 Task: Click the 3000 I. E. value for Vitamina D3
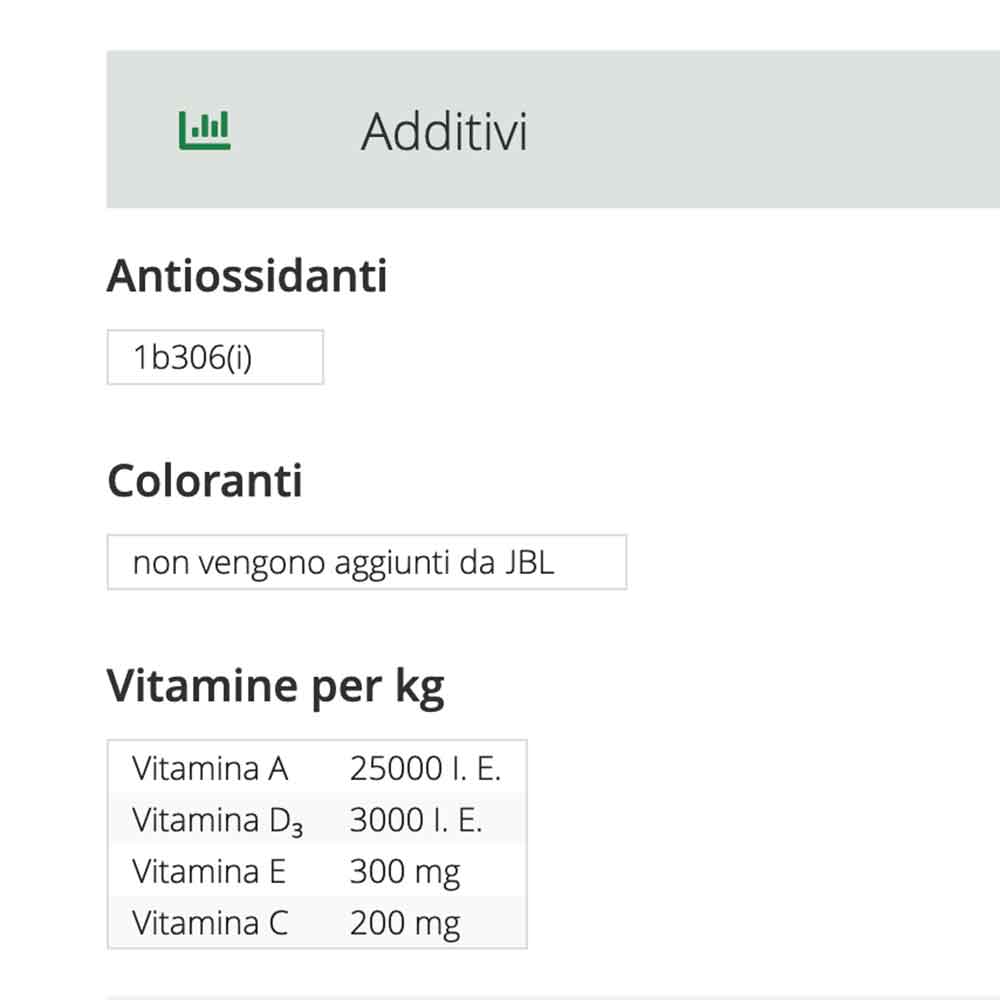pos(418,819)
